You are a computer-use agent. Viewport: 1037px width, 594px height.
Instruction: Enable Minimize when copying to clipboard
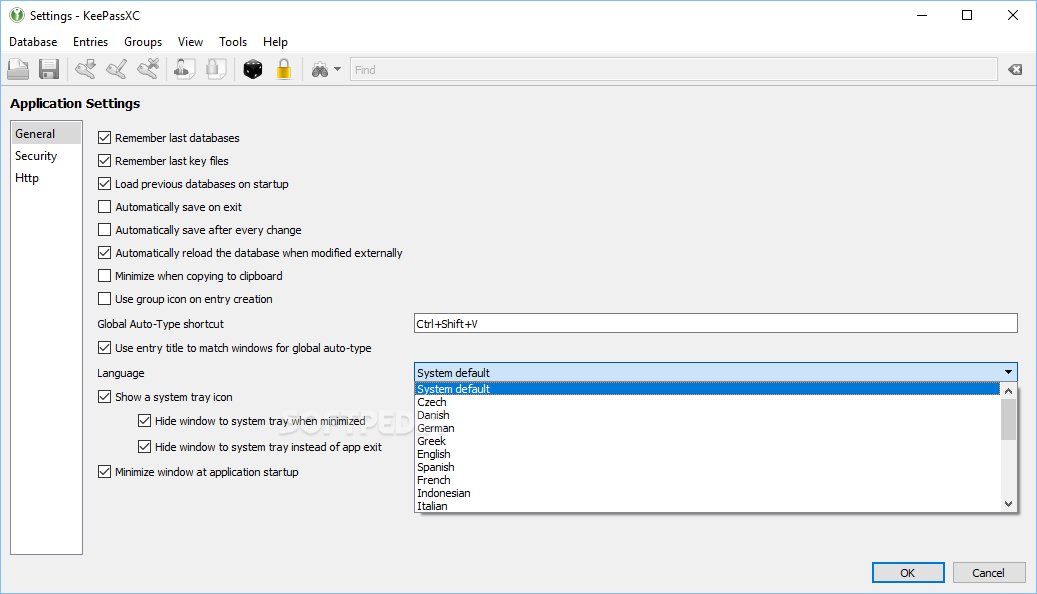pos(104,276)
